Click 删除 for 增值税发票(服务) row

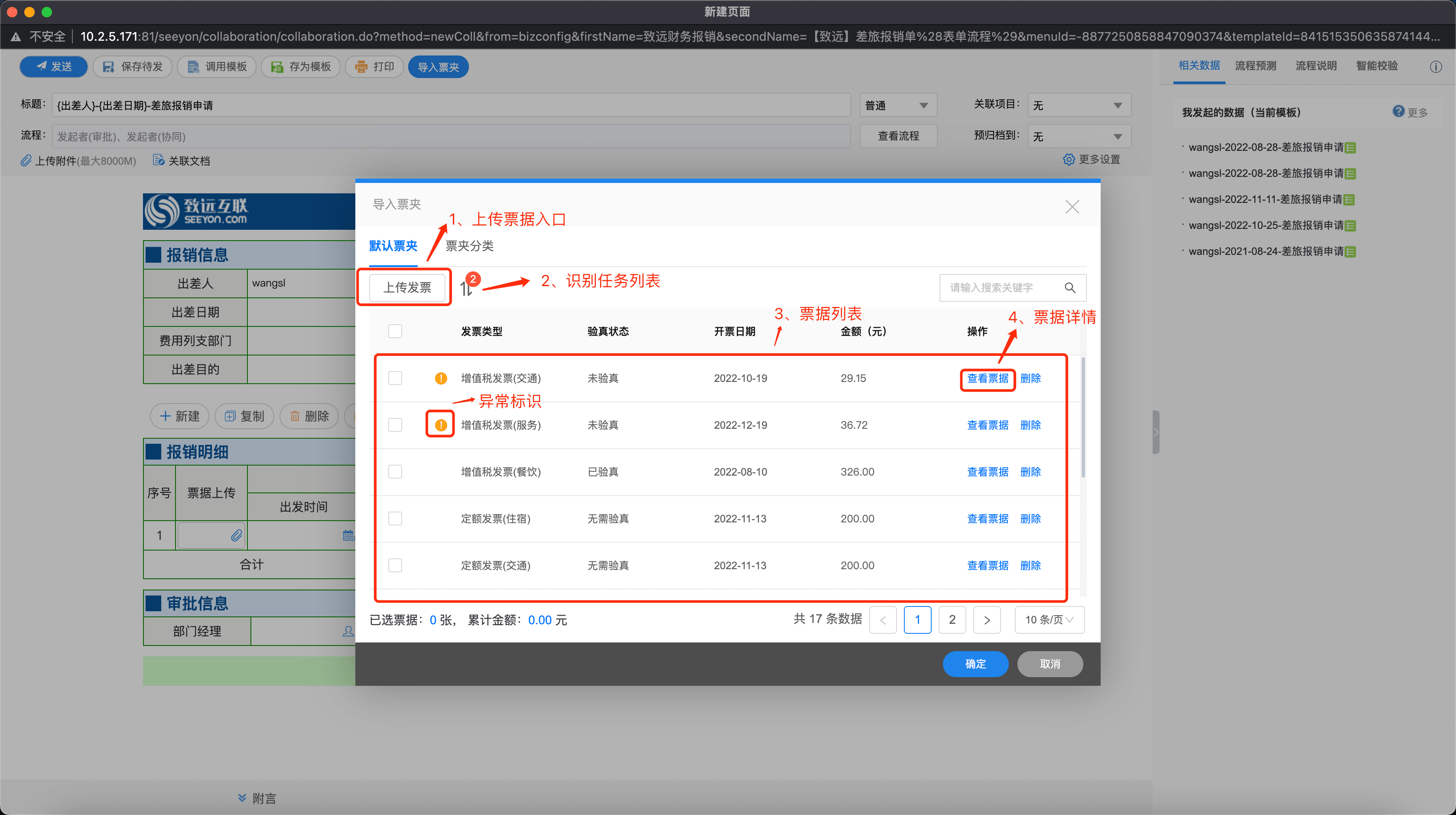[1030, 425]
